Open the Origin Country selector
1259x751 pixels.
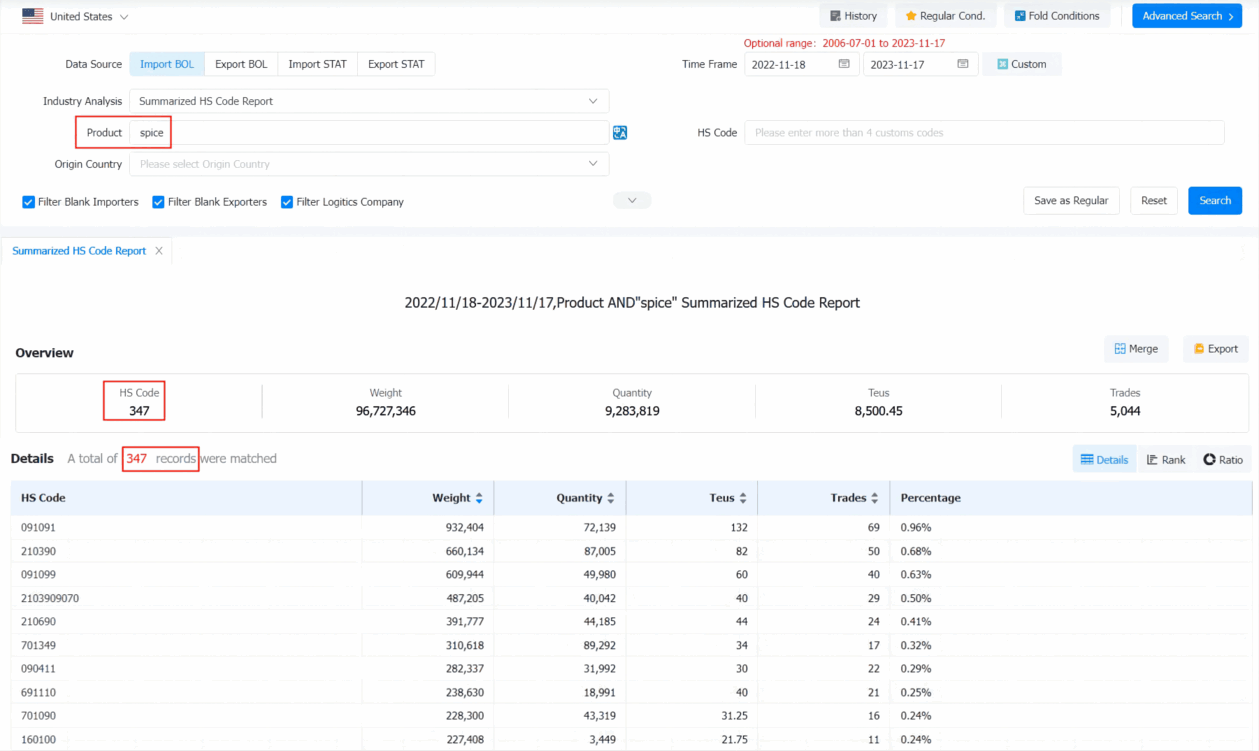point(368,164)
